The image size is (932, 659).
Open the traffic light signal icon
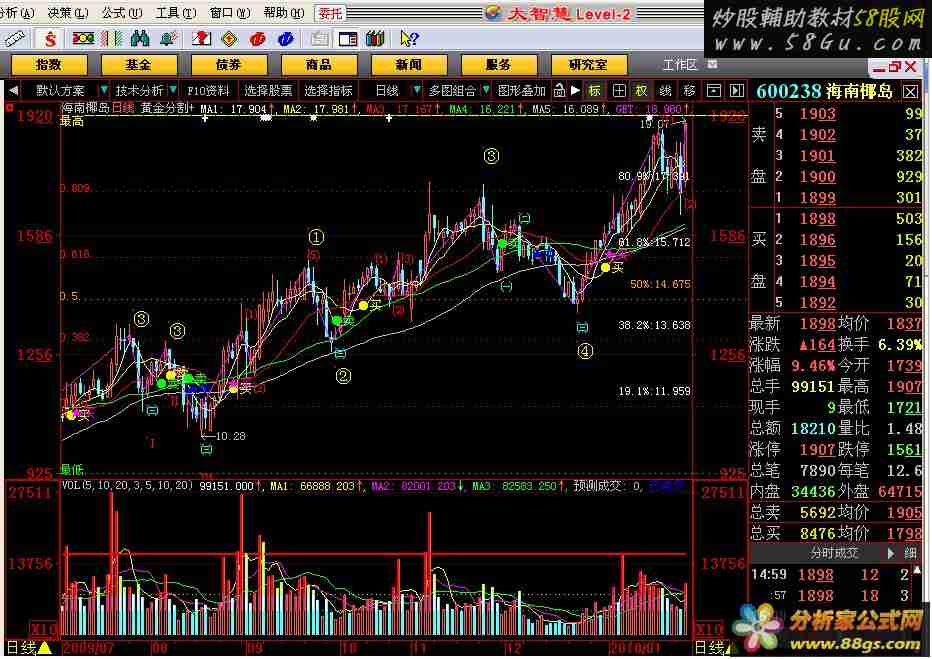(83, 39)
